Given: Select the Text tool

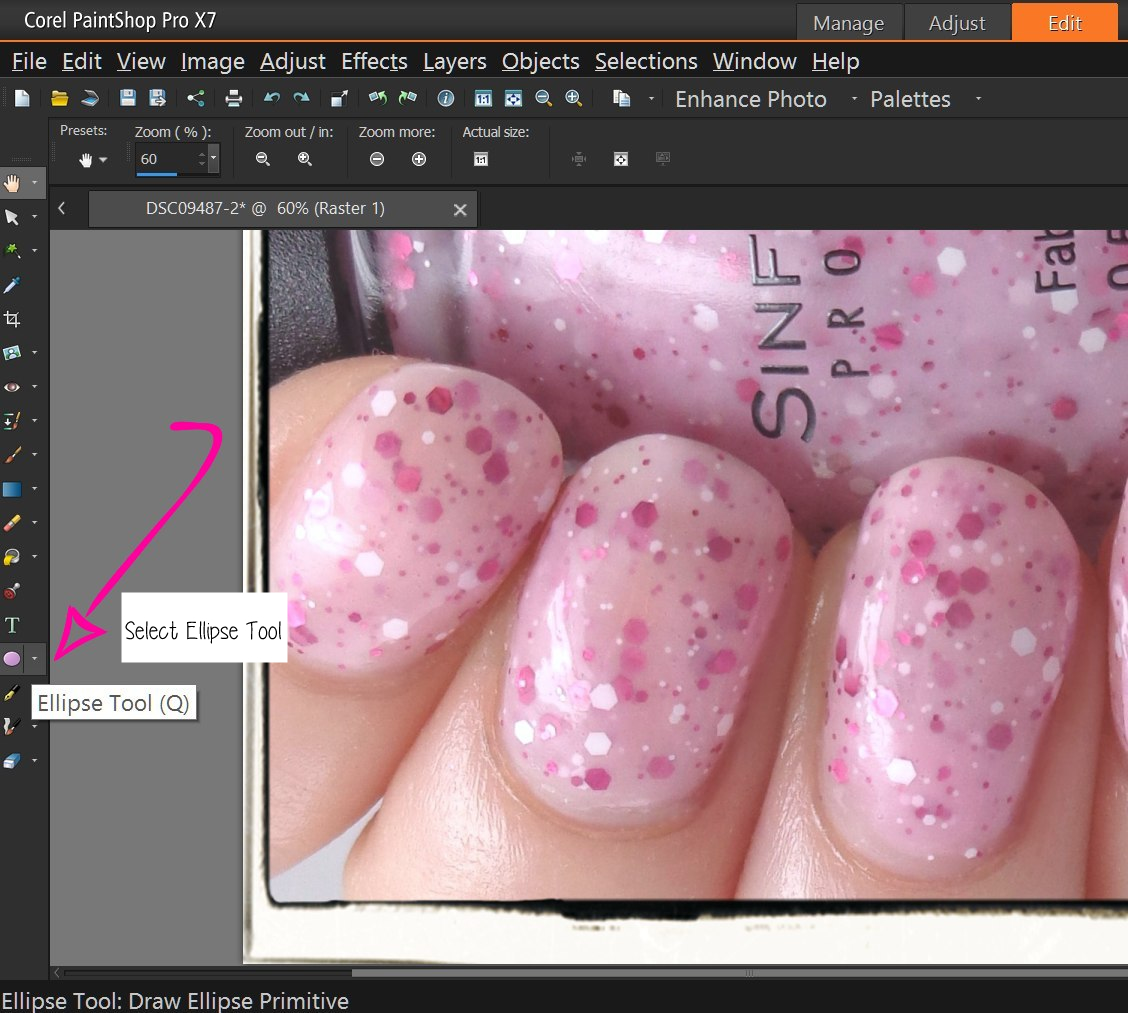Looking at the screenshot, I should [x=14, y=624].
